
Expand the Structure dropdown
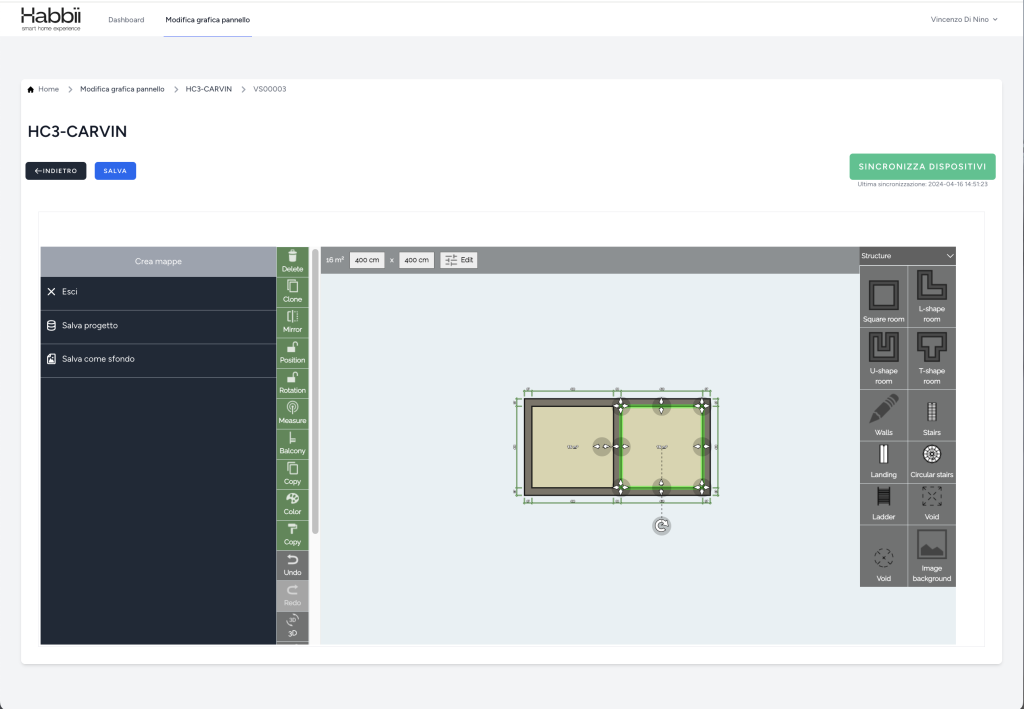point(907,256)
